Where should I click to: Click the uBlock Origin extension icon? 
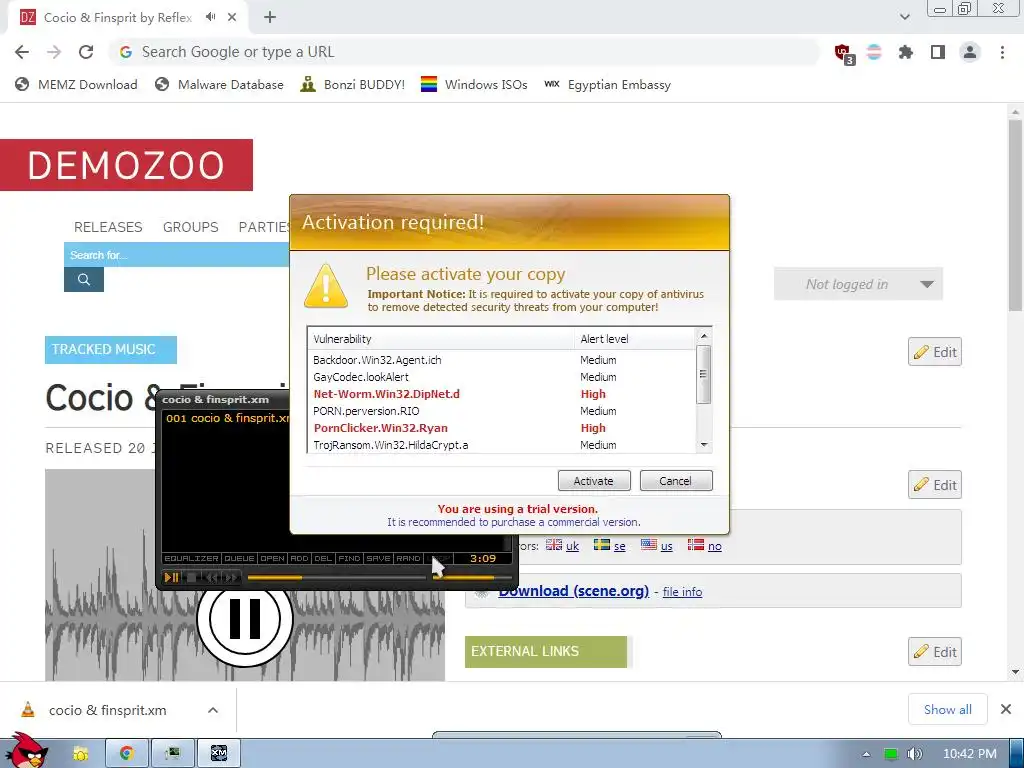point(844,53)
